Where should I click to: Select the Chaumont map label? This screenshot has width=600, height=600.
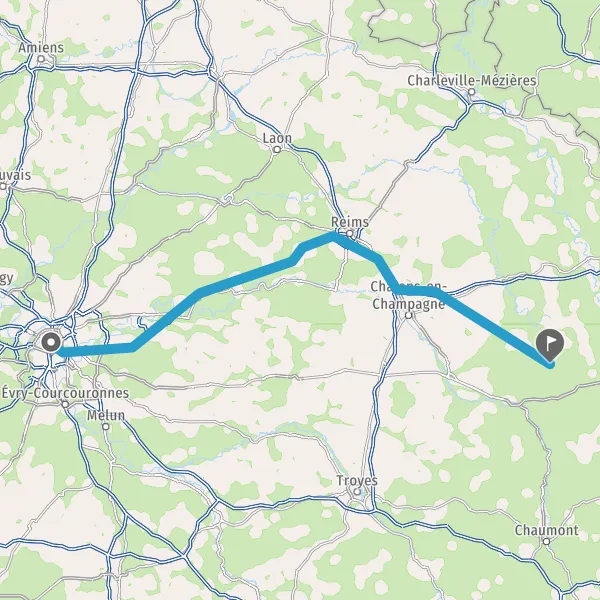(x=546, y=530)
